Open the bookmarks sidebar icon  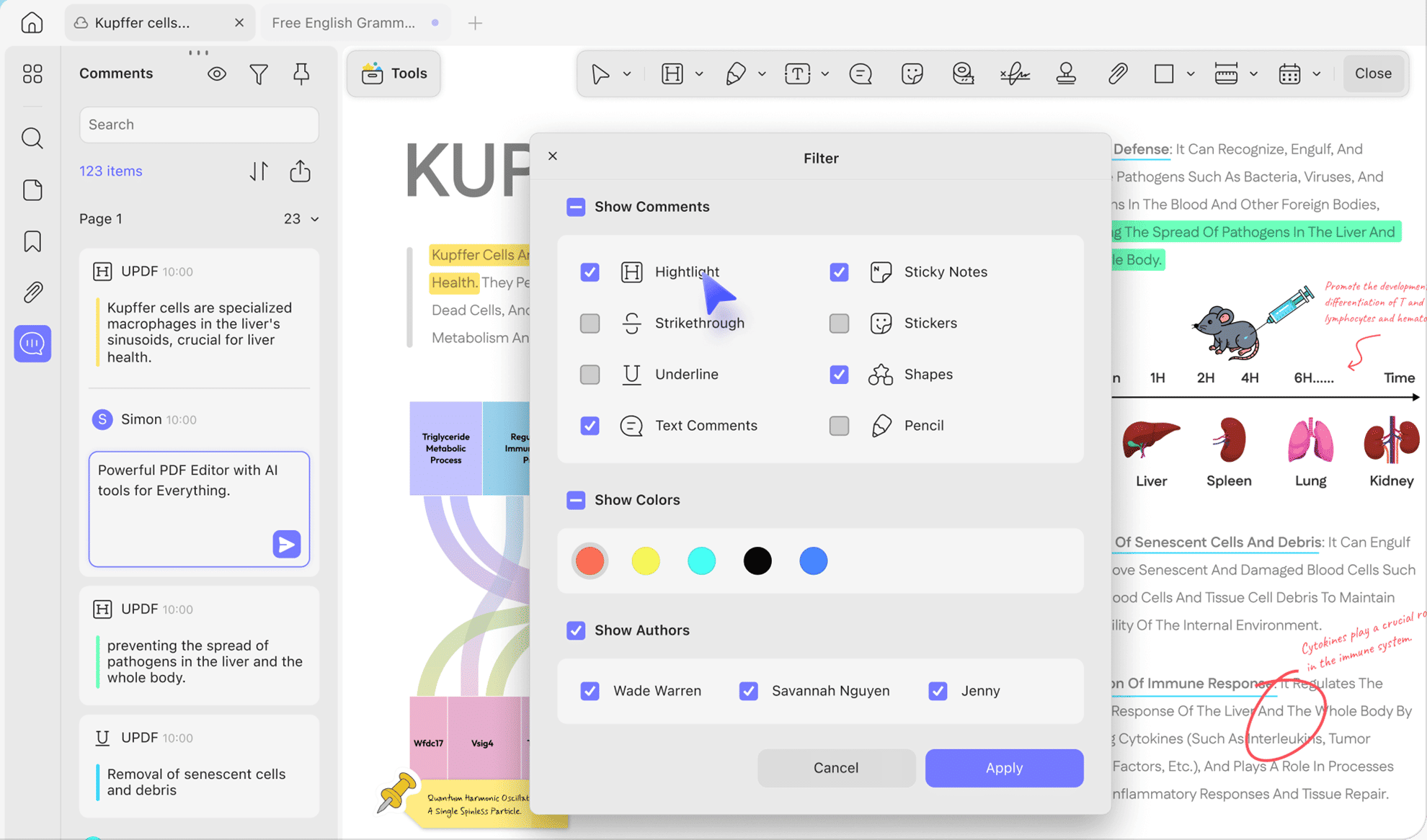click(32, 241)
